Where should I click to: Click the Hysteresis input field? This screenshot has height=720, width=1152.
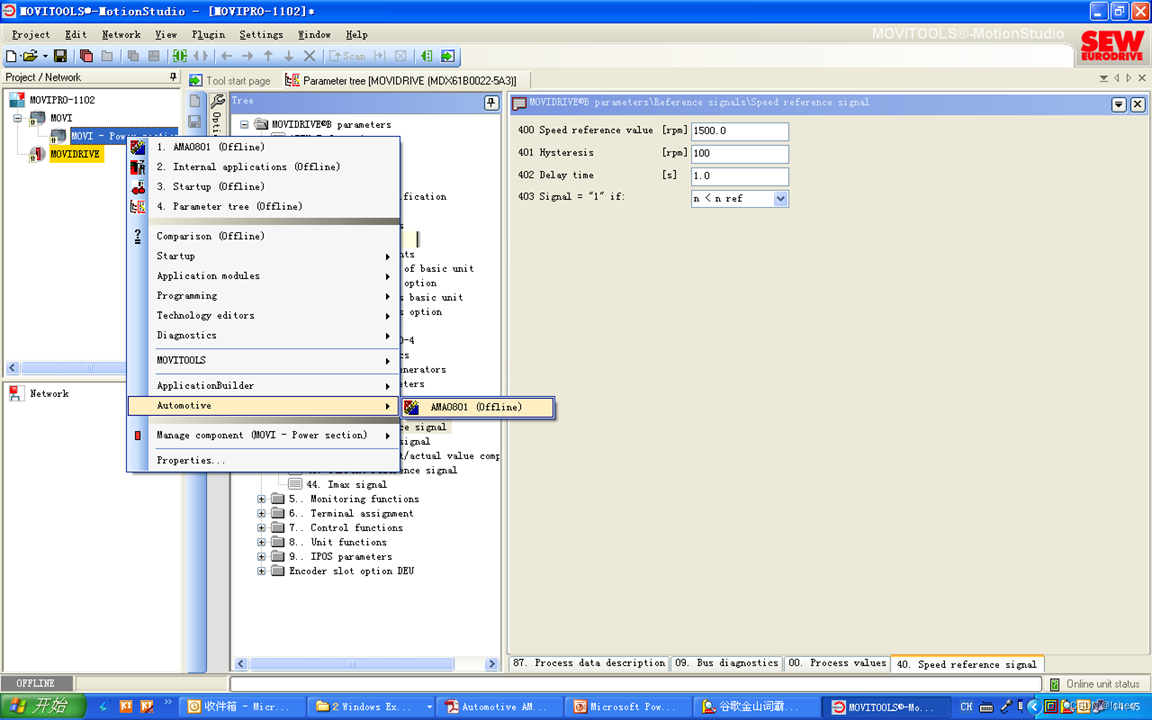click(x=740, y=154)
